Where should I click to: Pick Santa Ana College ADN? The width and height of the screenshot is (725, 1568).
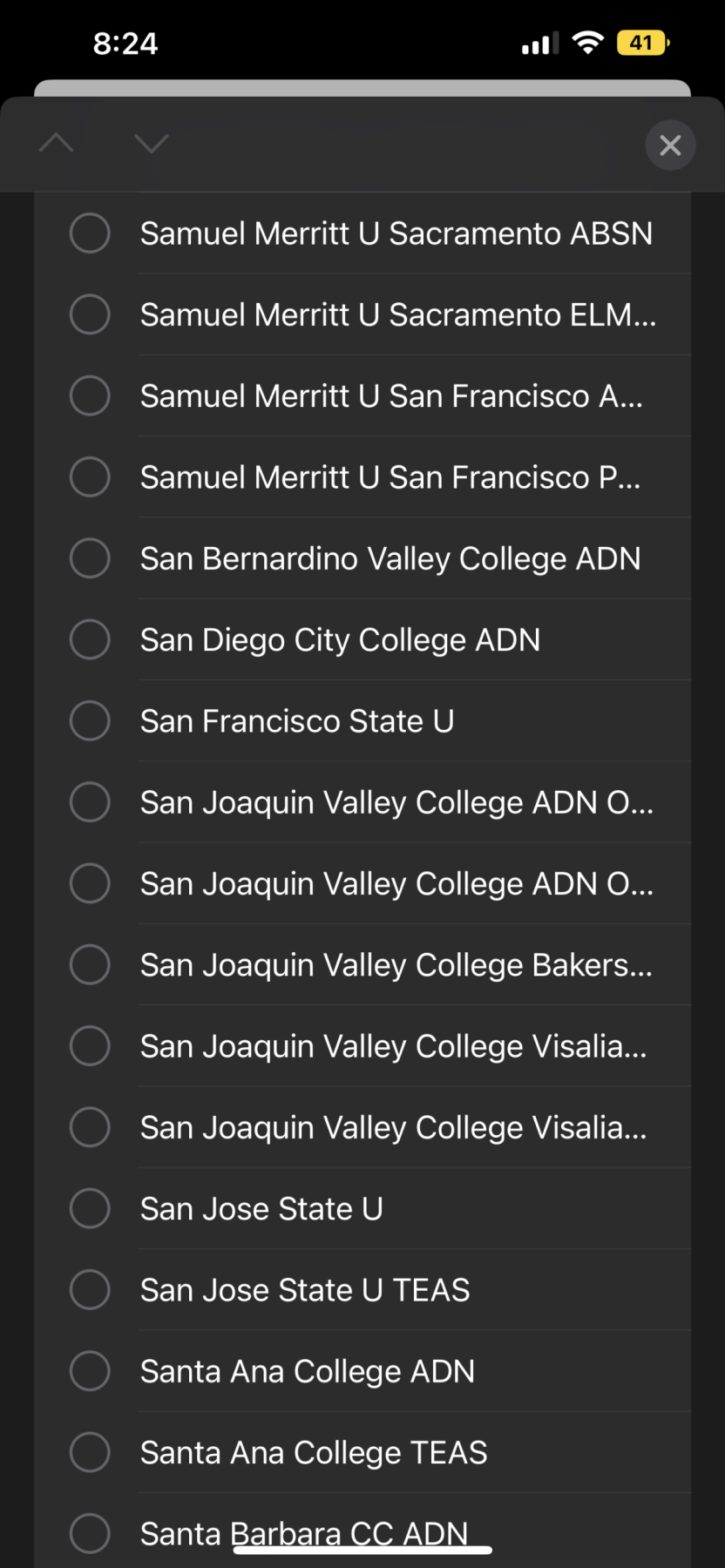362,1371
